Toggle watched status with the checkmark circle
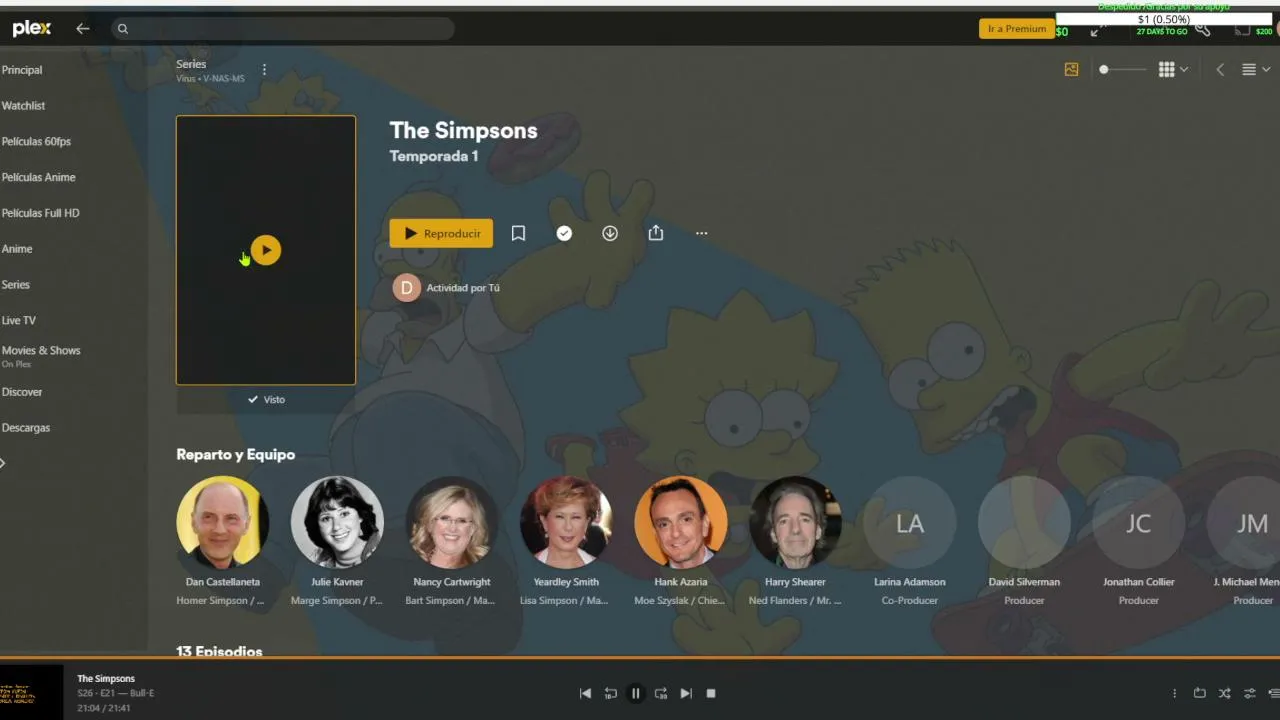The image size is (1280, 720). tap(564, 233)
